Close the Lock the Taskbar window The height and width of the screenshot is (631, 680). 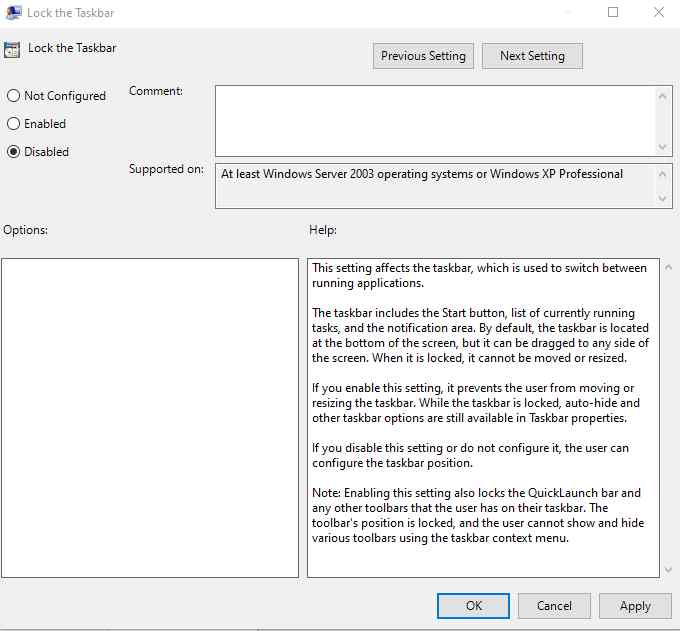point(659,12)
